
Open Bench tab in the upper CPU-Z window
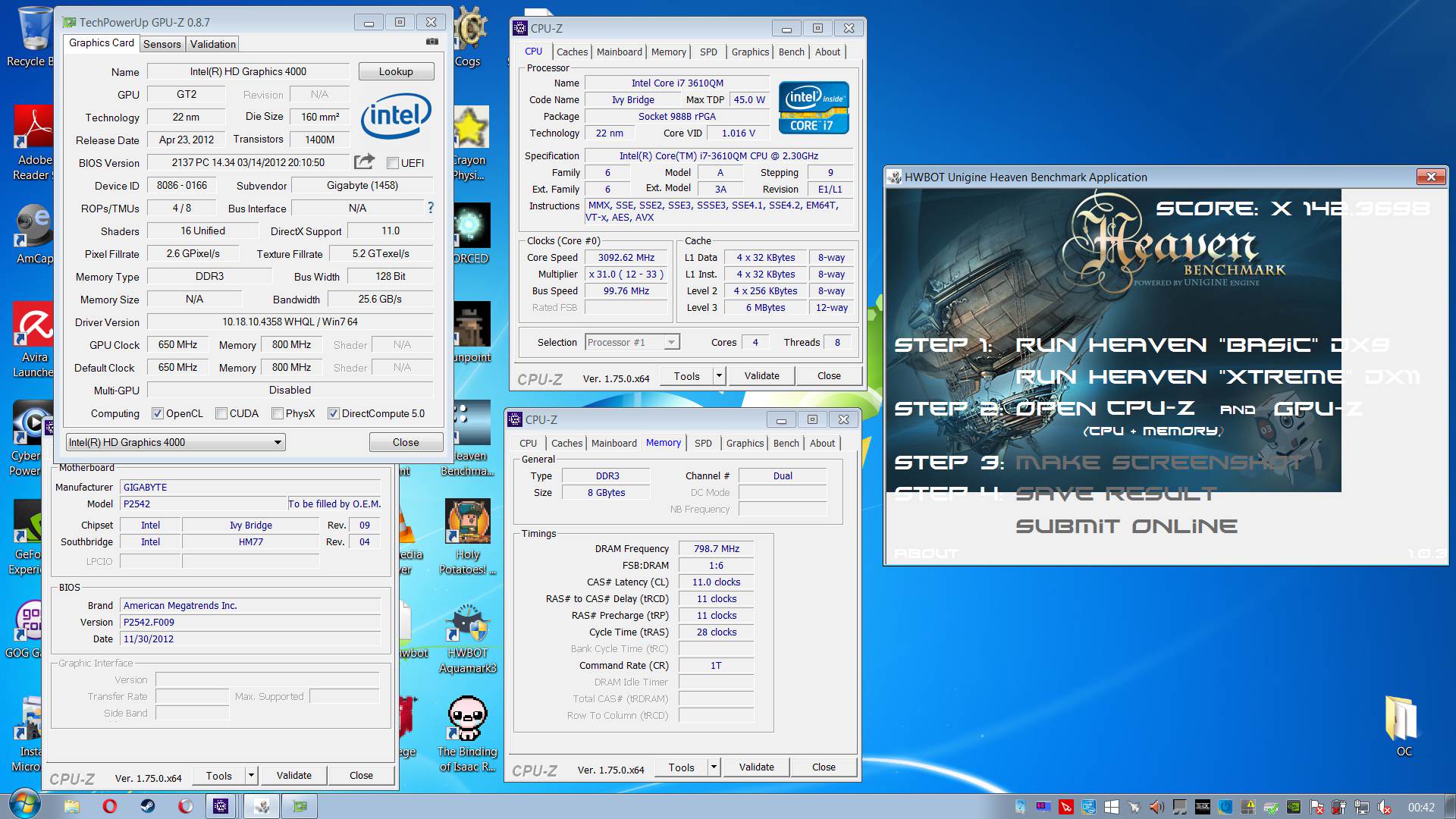[791, 52]
